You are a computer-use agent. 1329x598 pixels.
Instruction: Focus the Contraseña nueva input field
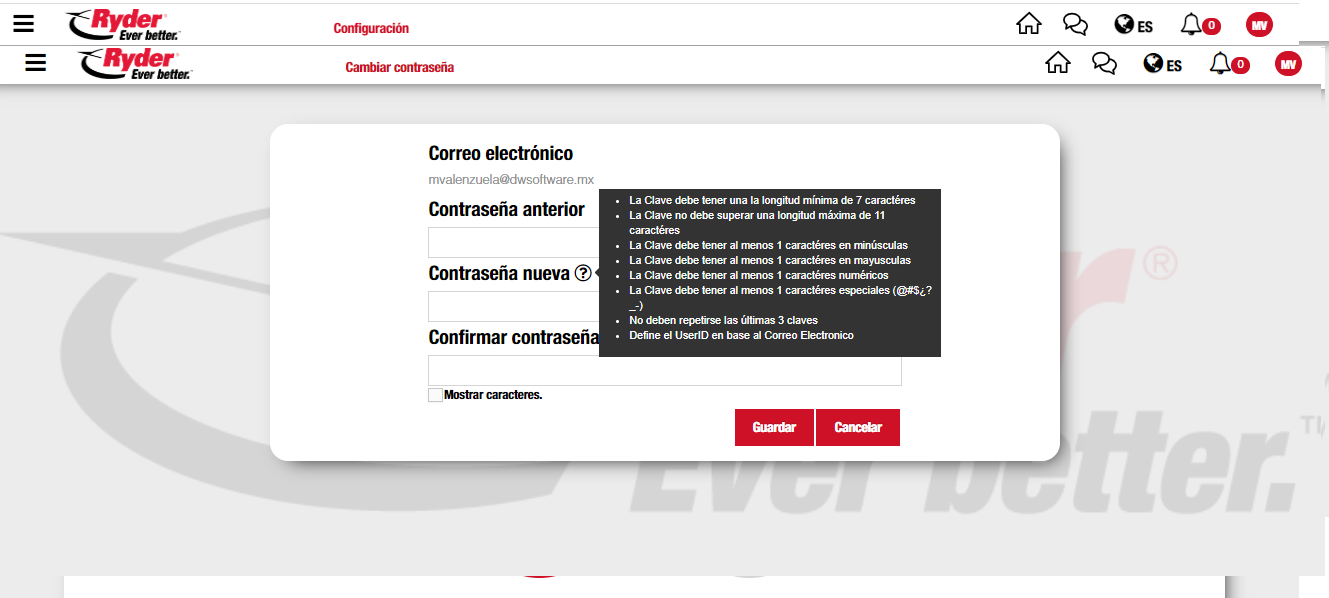click(x=512, y=306)
